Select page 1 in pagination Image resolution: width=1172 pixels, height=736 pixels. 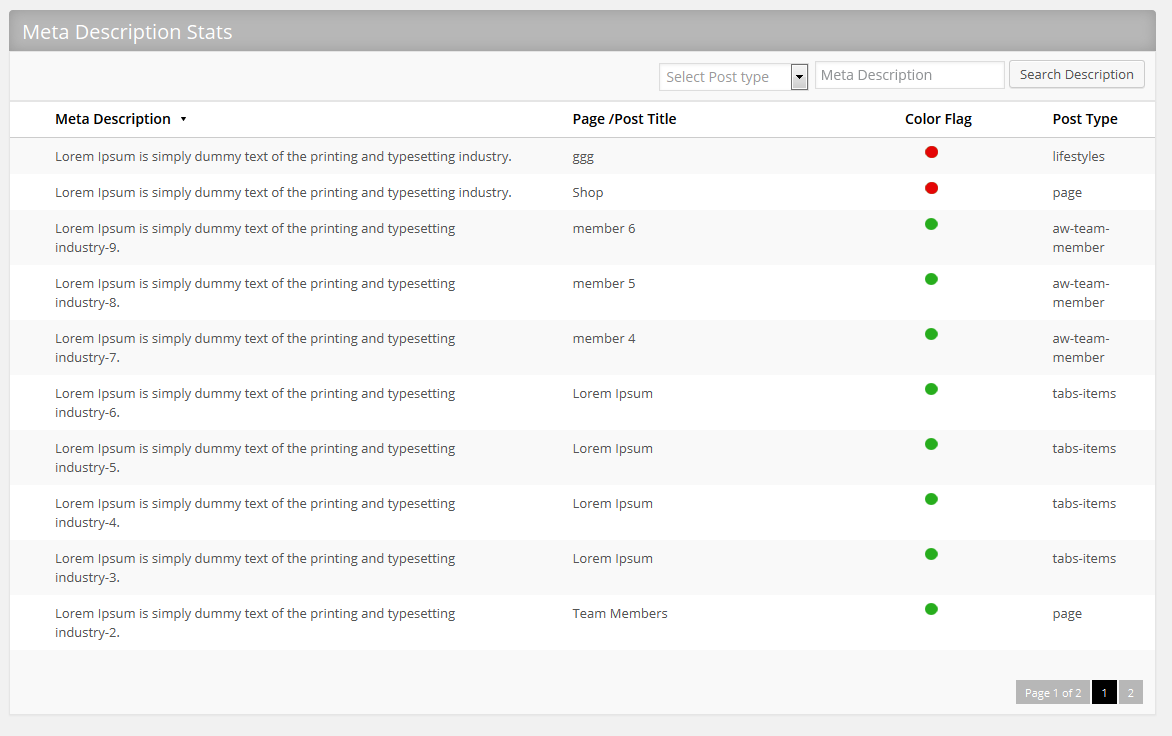coord(1104,693)
